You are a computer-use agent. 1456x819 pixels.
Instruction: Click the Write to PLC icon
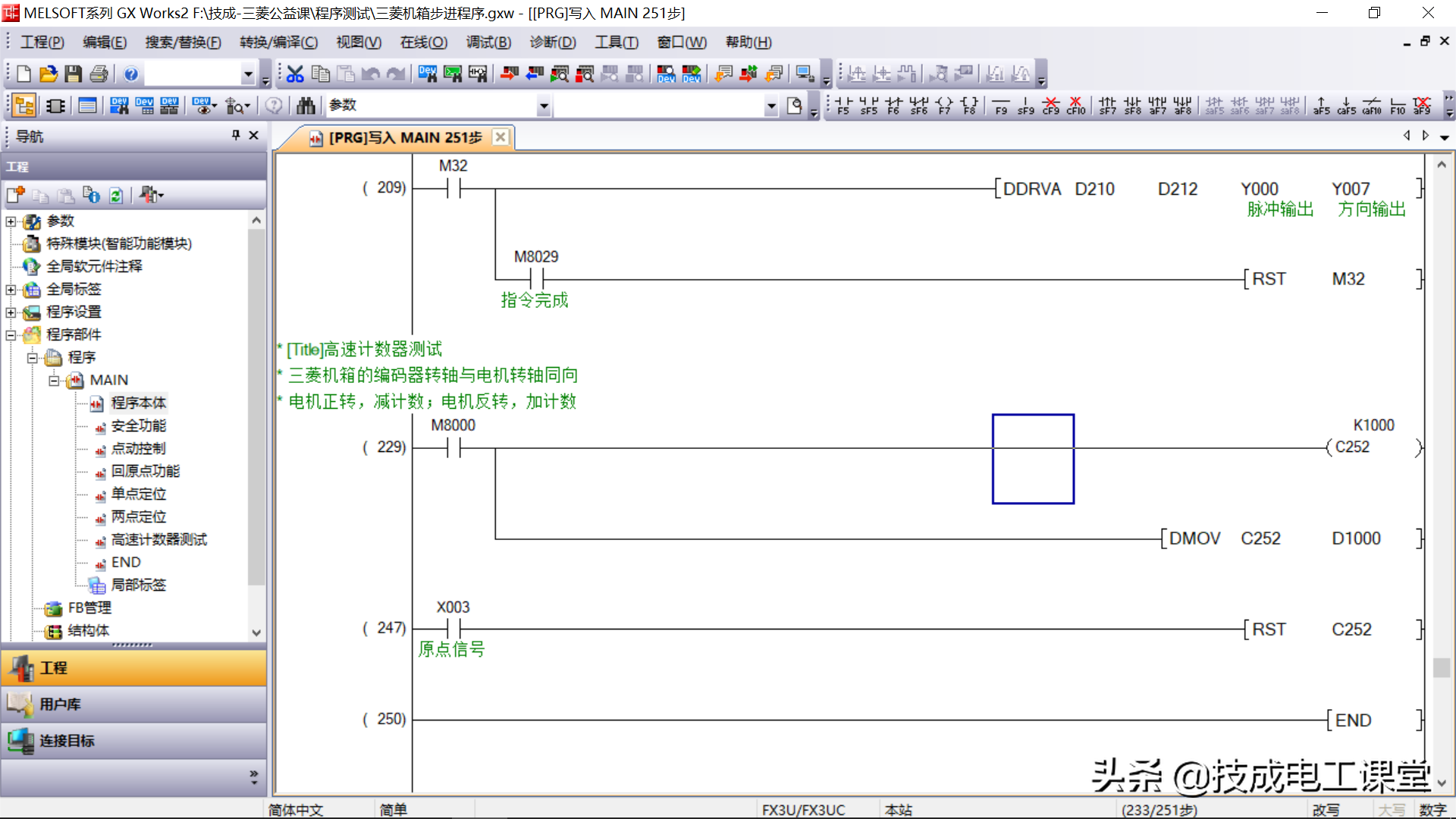(510, 74)
